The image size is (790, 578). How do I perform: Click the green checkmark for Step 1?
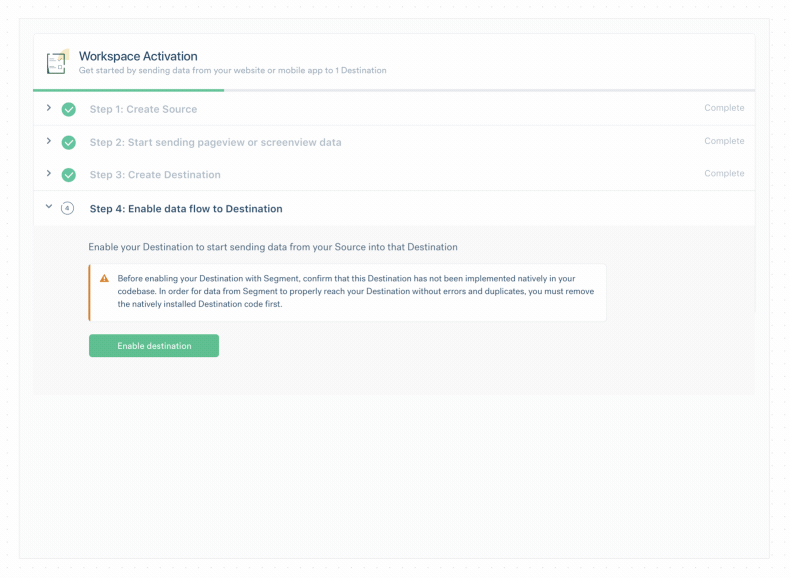pos(69,109)
